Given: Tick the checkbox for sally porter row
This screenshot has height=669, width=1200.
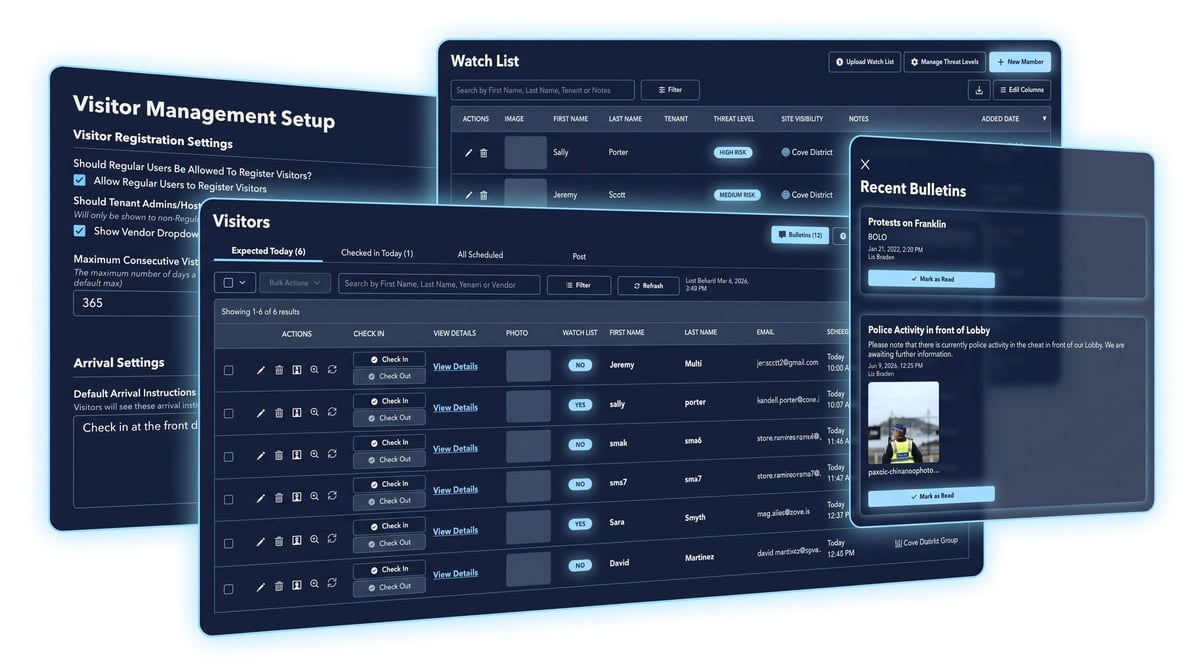Looking at the screenshot, I should (228, 413).
